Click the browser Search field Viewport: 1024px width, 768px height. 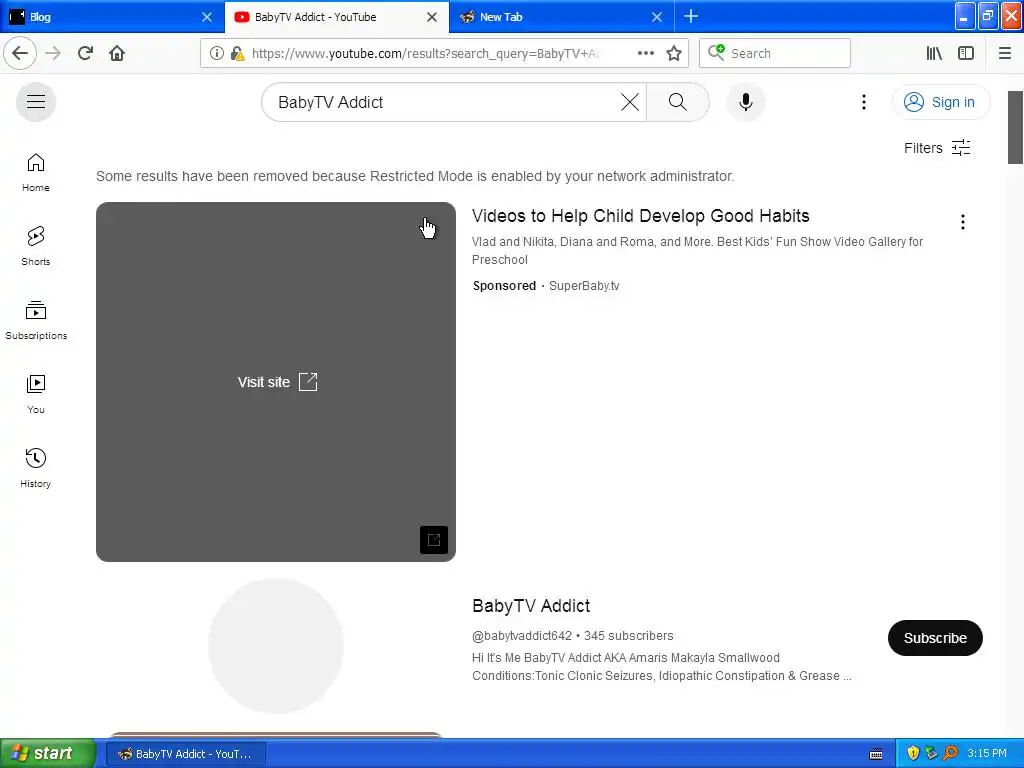tap(775, 53)
